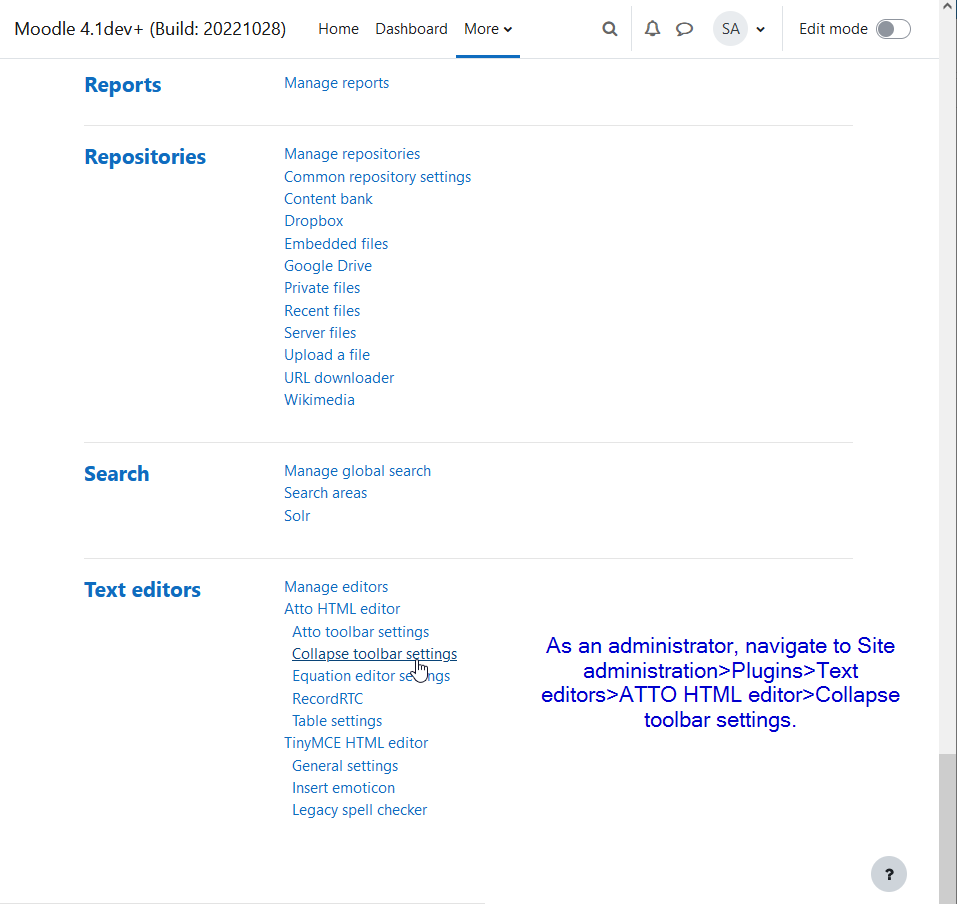This screenshot has height=904, width=957.
Task: Open Recent files link
Action: point(322,311)
